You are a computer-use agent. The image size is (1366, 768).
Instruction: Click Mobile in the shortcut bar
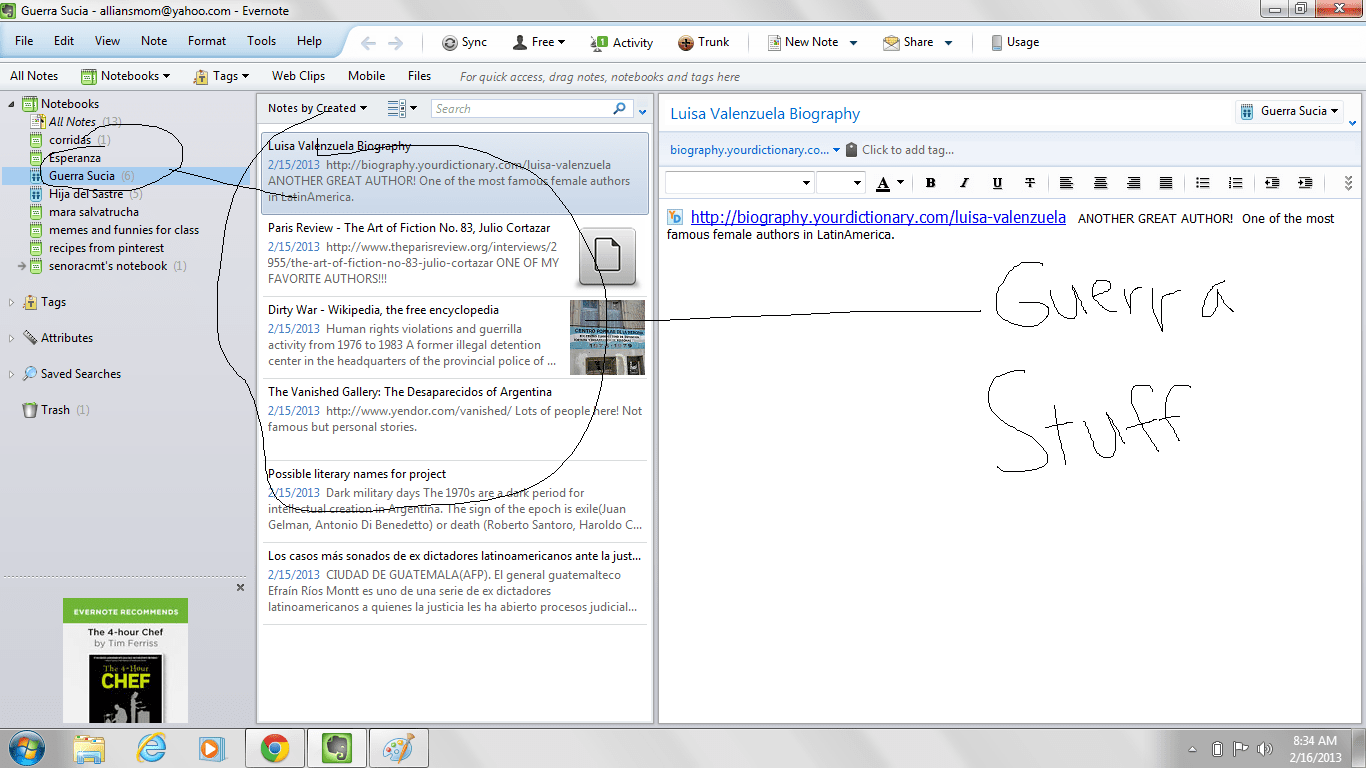(x=367, y=76)
